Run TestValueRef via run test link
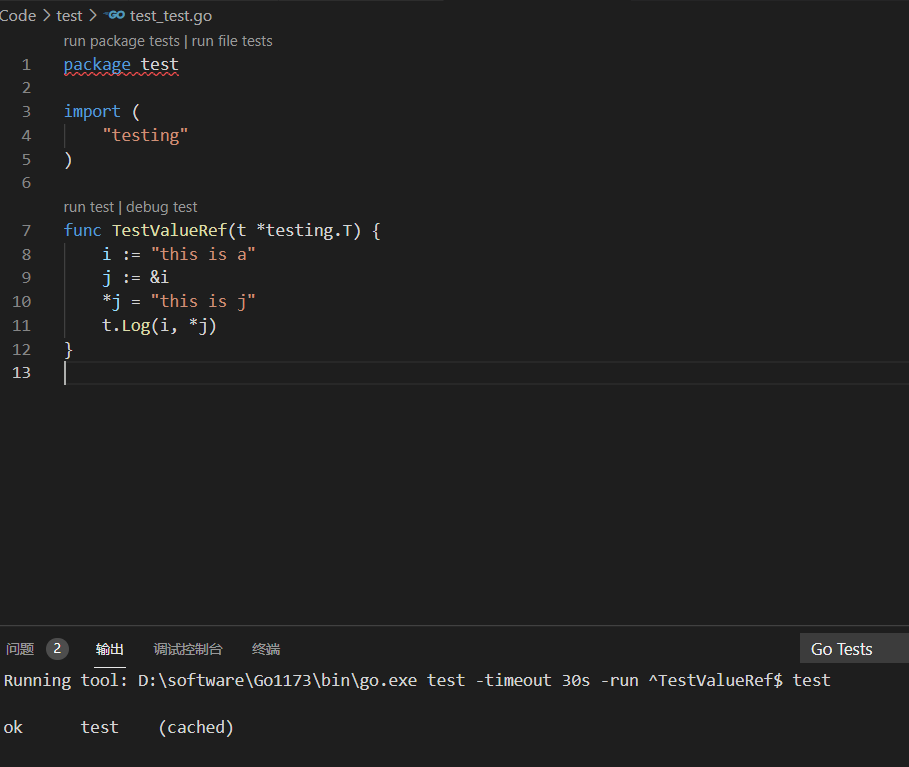 (x=89, y=207)
